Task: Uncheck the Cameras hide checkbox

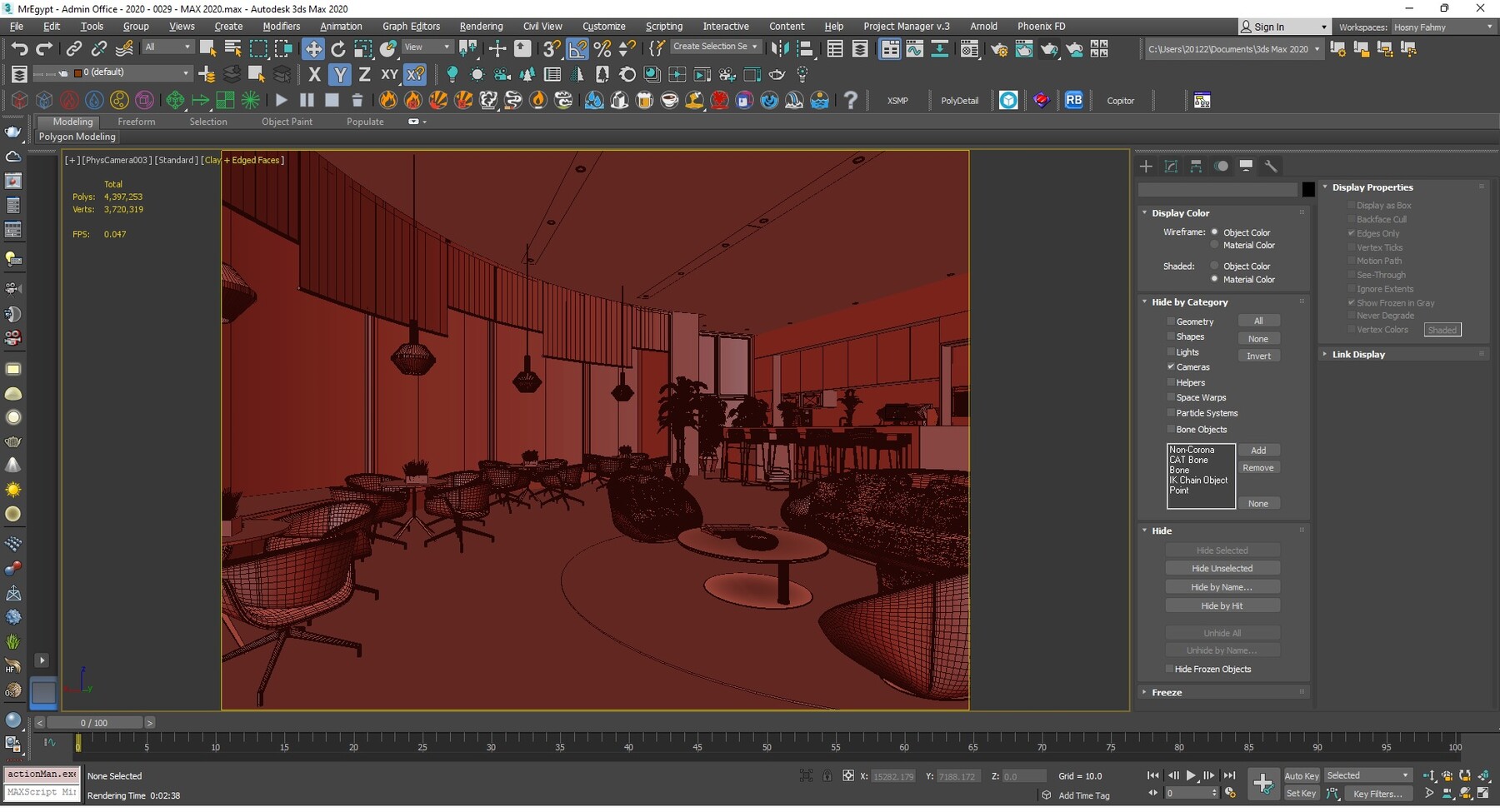Action: [x=1172, y=366]
